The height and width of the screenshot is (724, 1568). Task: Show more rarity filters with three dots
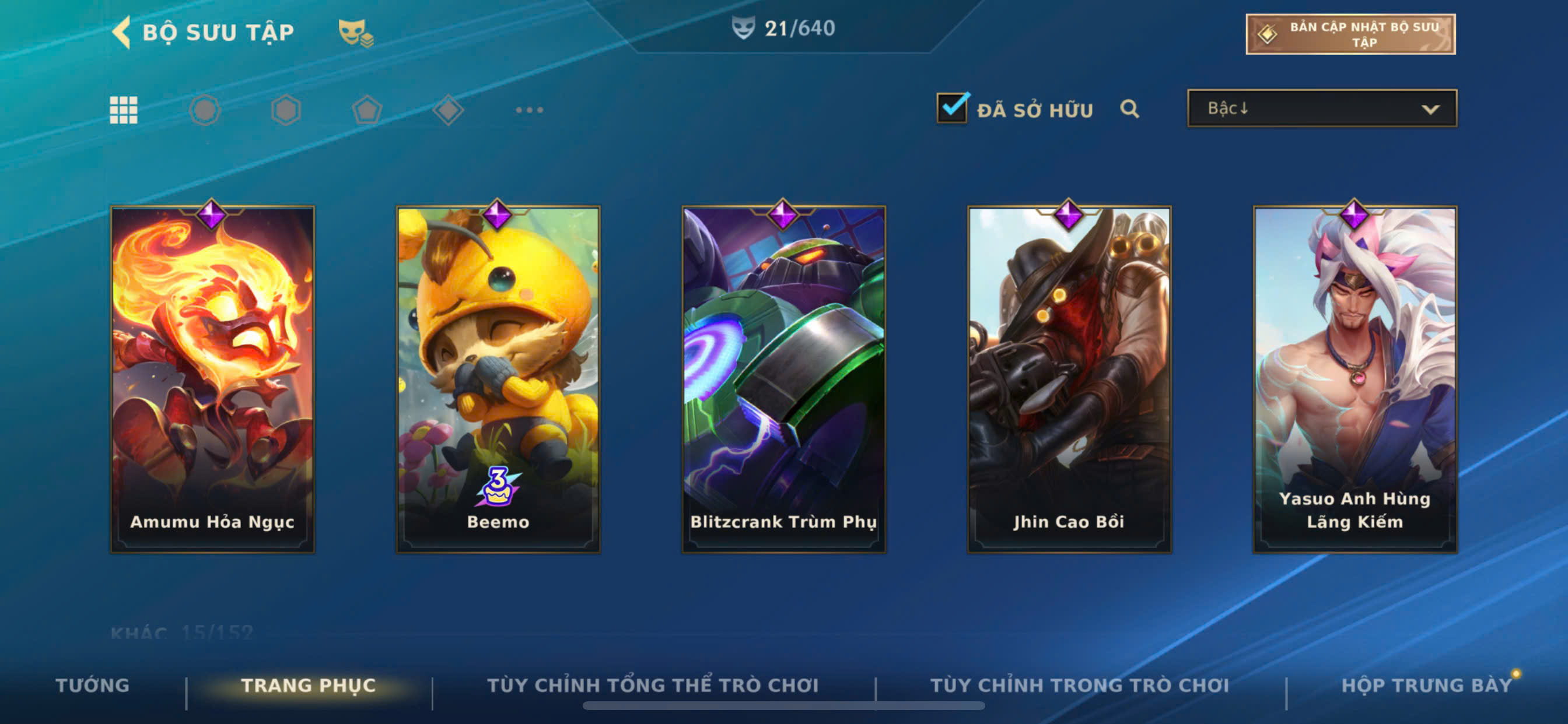click(x=529, y=110)
